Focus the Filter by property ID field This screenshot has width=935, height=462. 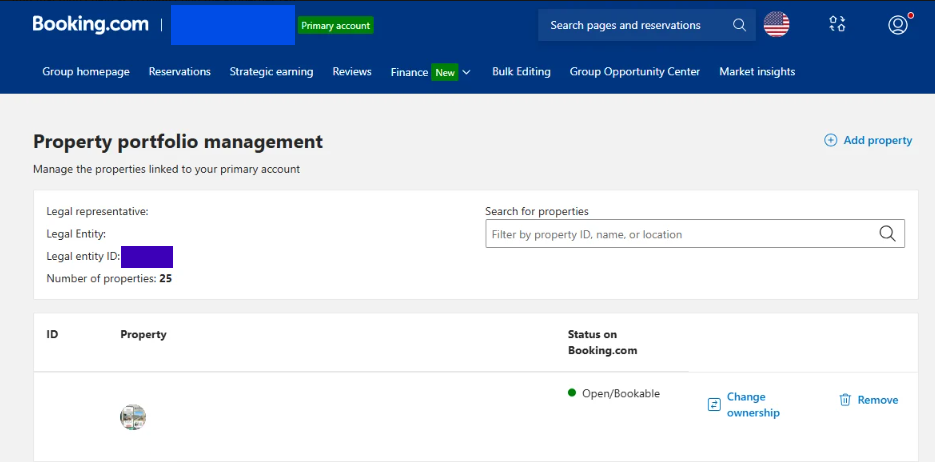click(695, 234)
